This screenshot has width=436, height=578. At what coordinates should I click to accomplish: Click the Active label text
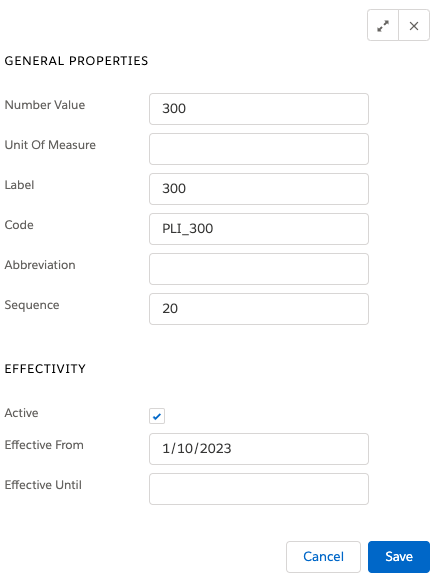pos(21,413)
